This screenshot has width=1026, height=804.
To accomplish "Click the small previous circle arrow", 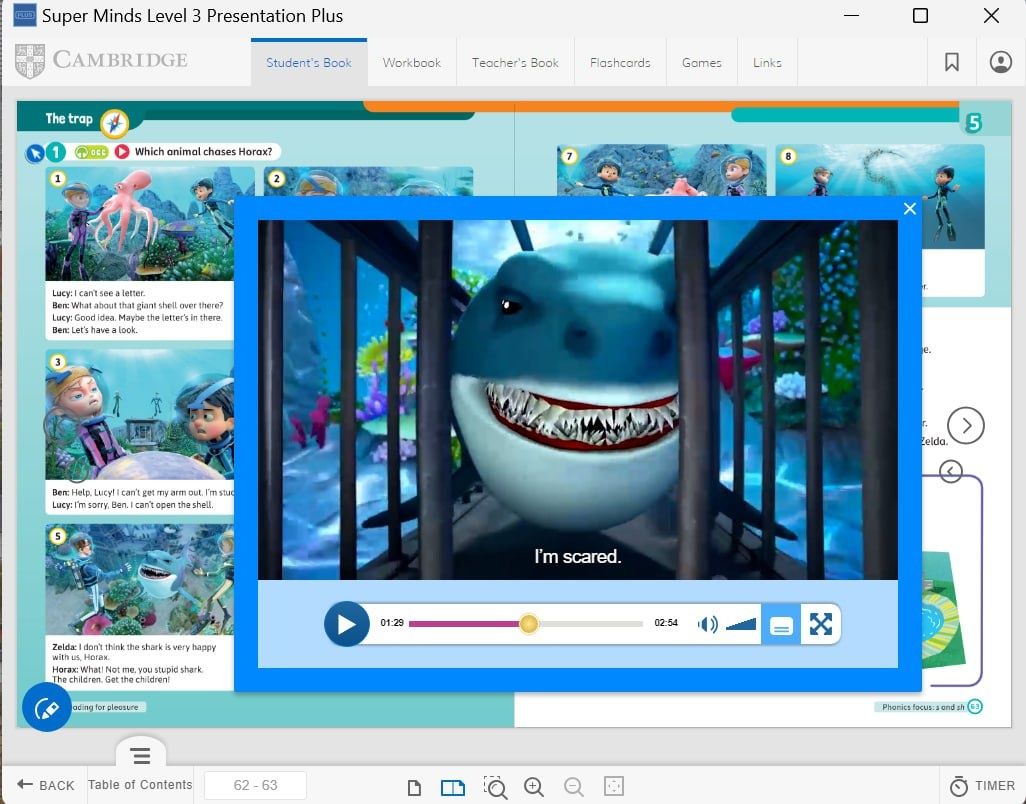I will click(x=950, y=471).
